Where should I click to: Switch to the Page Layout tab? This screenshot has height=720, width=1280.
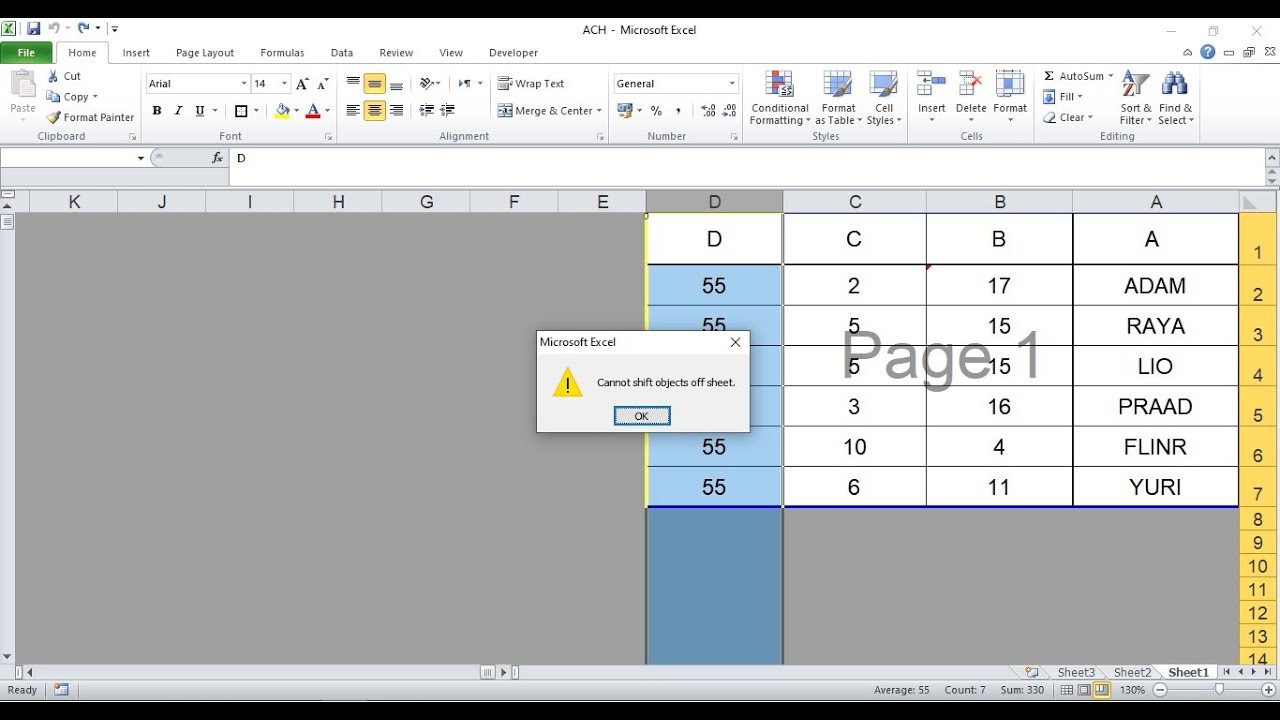pos(205,53)
